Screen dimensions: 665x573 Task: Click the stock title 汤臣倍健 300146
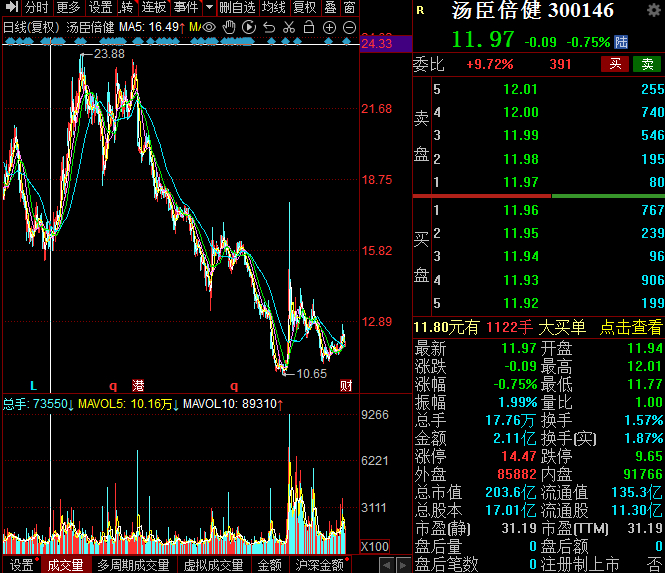pos(533,10)
